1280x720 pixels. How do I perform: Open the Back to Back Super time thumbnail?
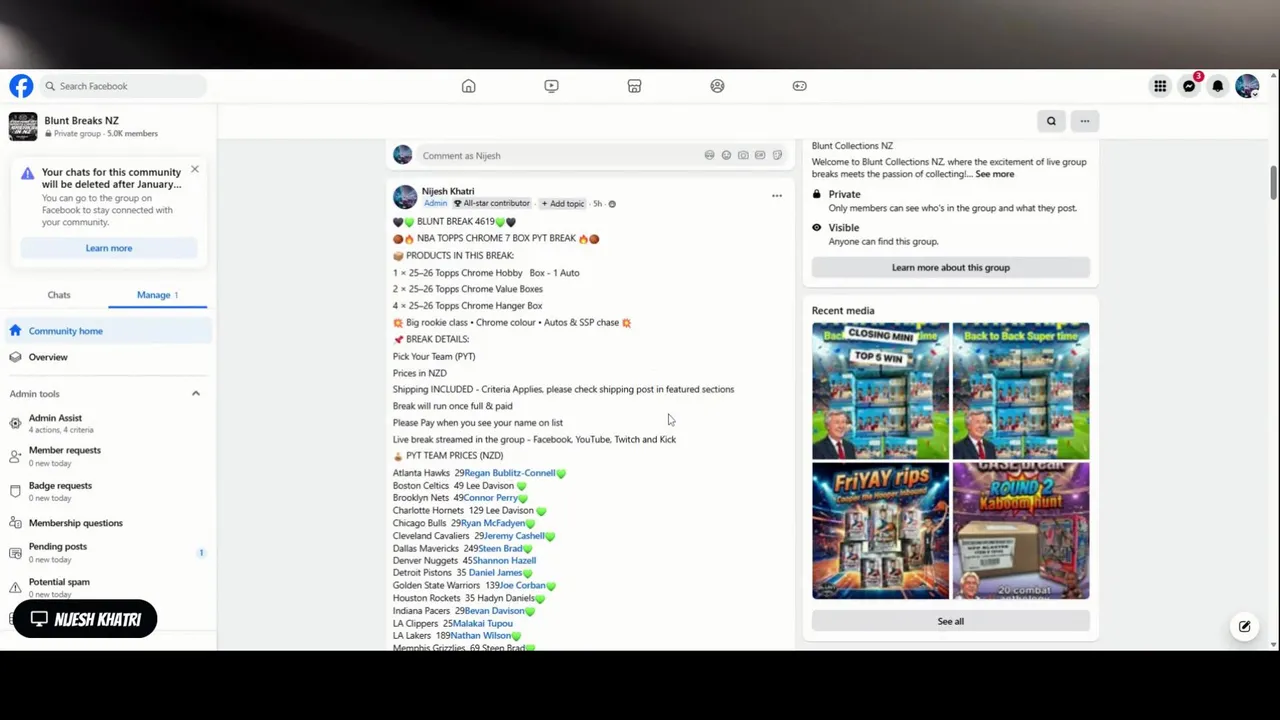(x=1021, y=391)
